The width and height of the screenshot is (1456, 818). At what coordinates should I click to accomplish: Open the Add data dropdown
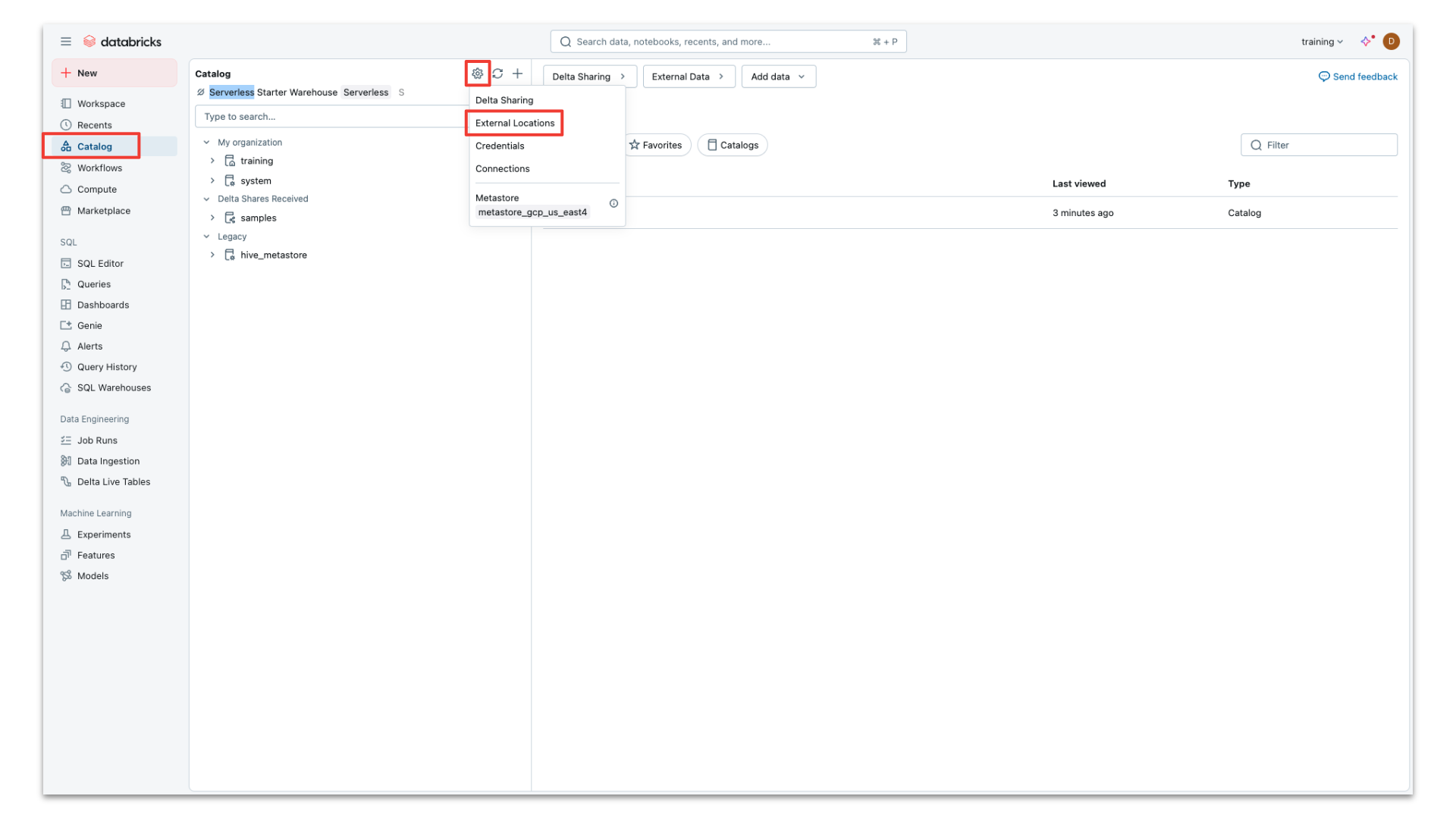778,77
